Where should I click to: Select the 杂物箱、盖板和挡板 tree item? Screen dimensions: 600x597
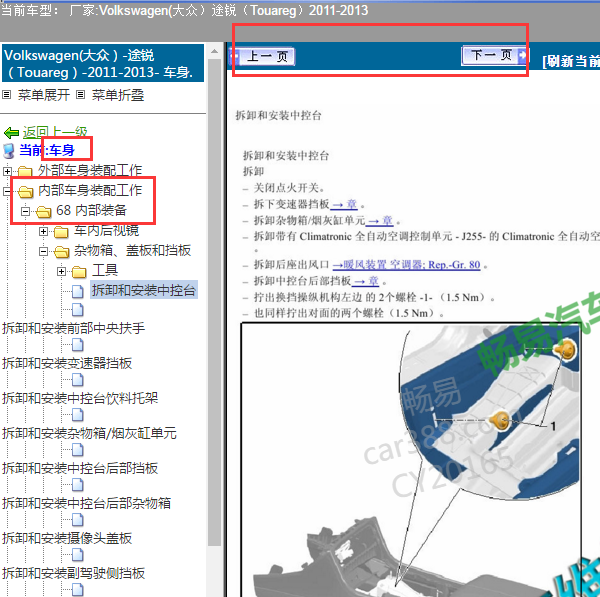pos(132,250)
